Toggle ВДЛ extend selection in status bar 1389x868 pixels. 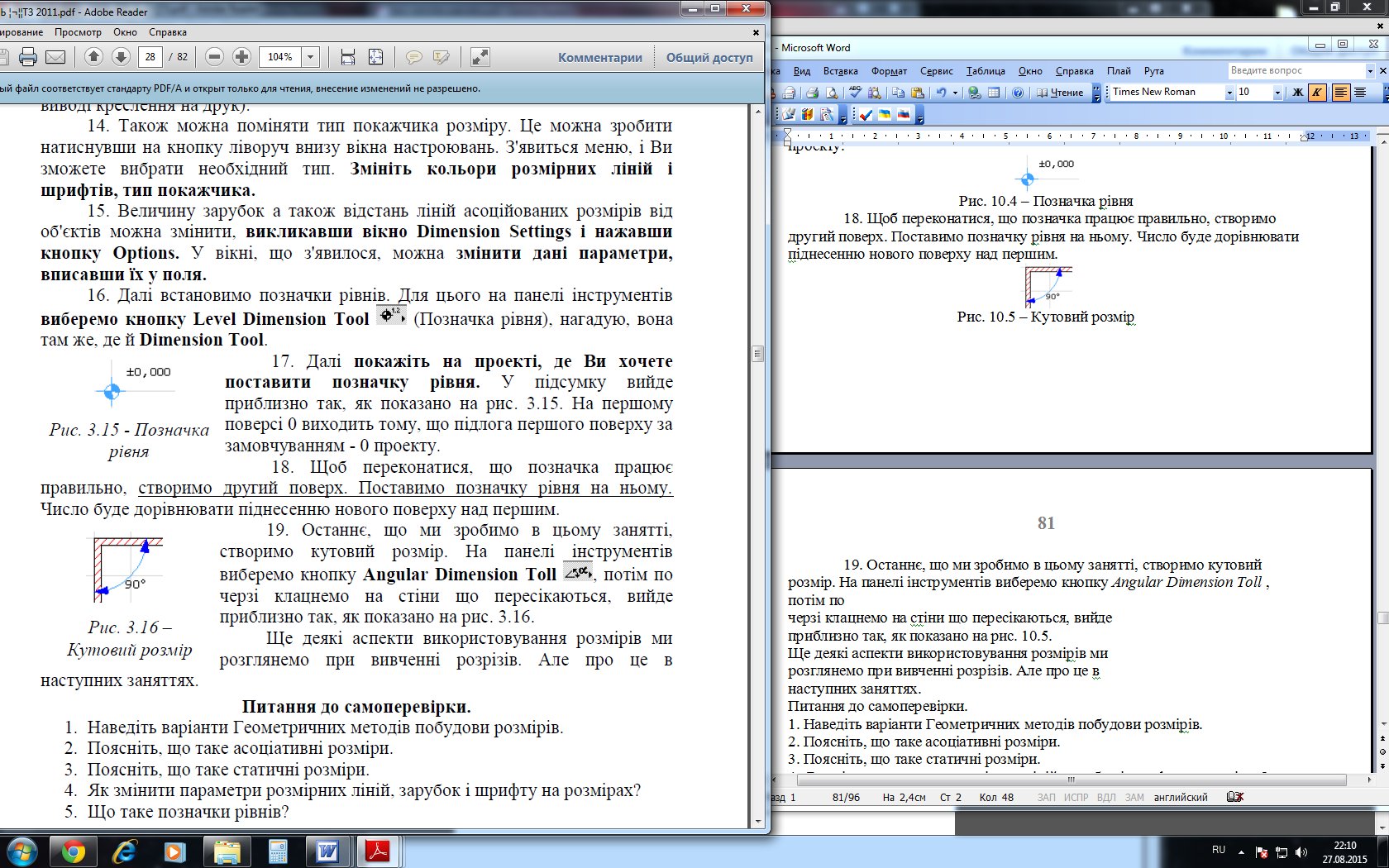coord(1106,798)
